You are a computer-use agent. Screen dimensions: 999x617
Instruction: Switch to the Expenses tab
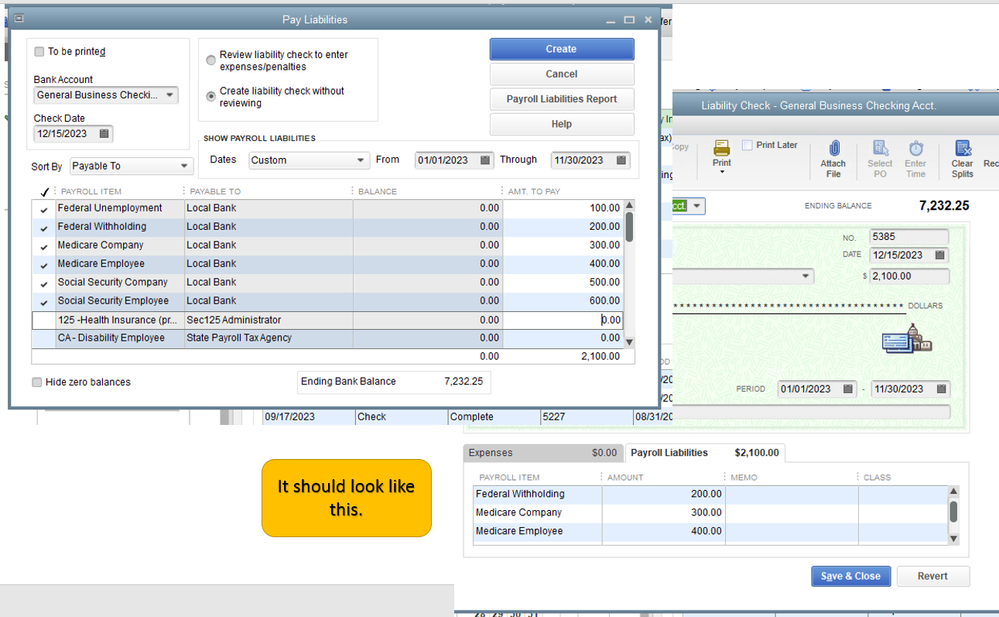(543, 453)
